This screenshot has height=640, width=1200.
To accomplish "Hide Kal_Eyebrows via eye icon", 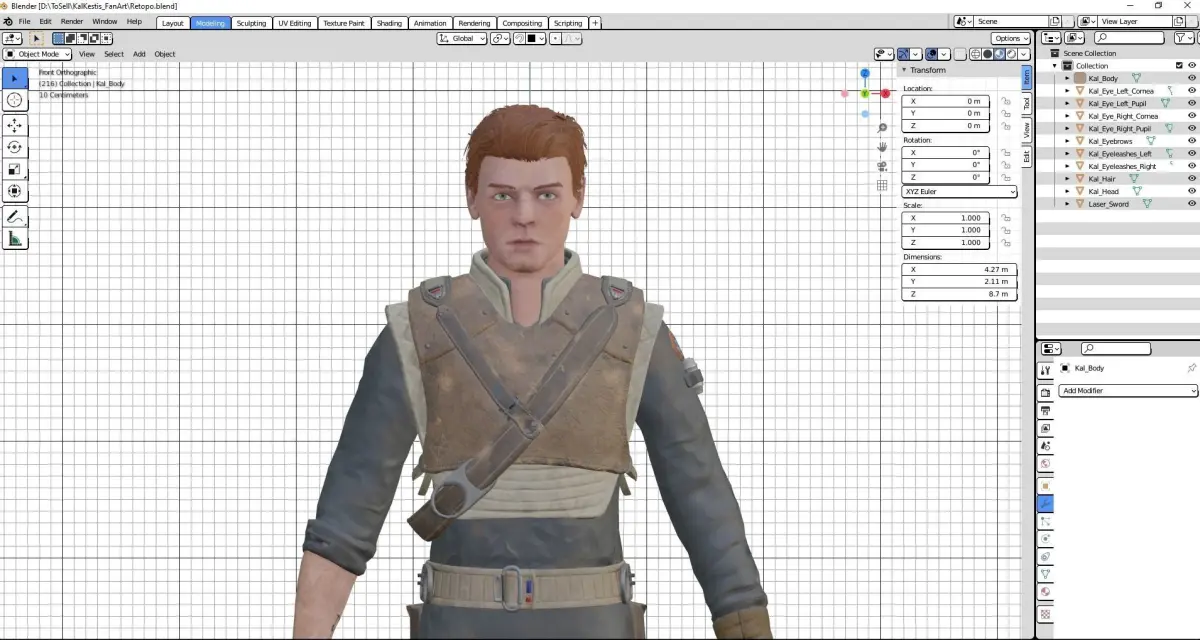I will click(x=1192, y=141).
